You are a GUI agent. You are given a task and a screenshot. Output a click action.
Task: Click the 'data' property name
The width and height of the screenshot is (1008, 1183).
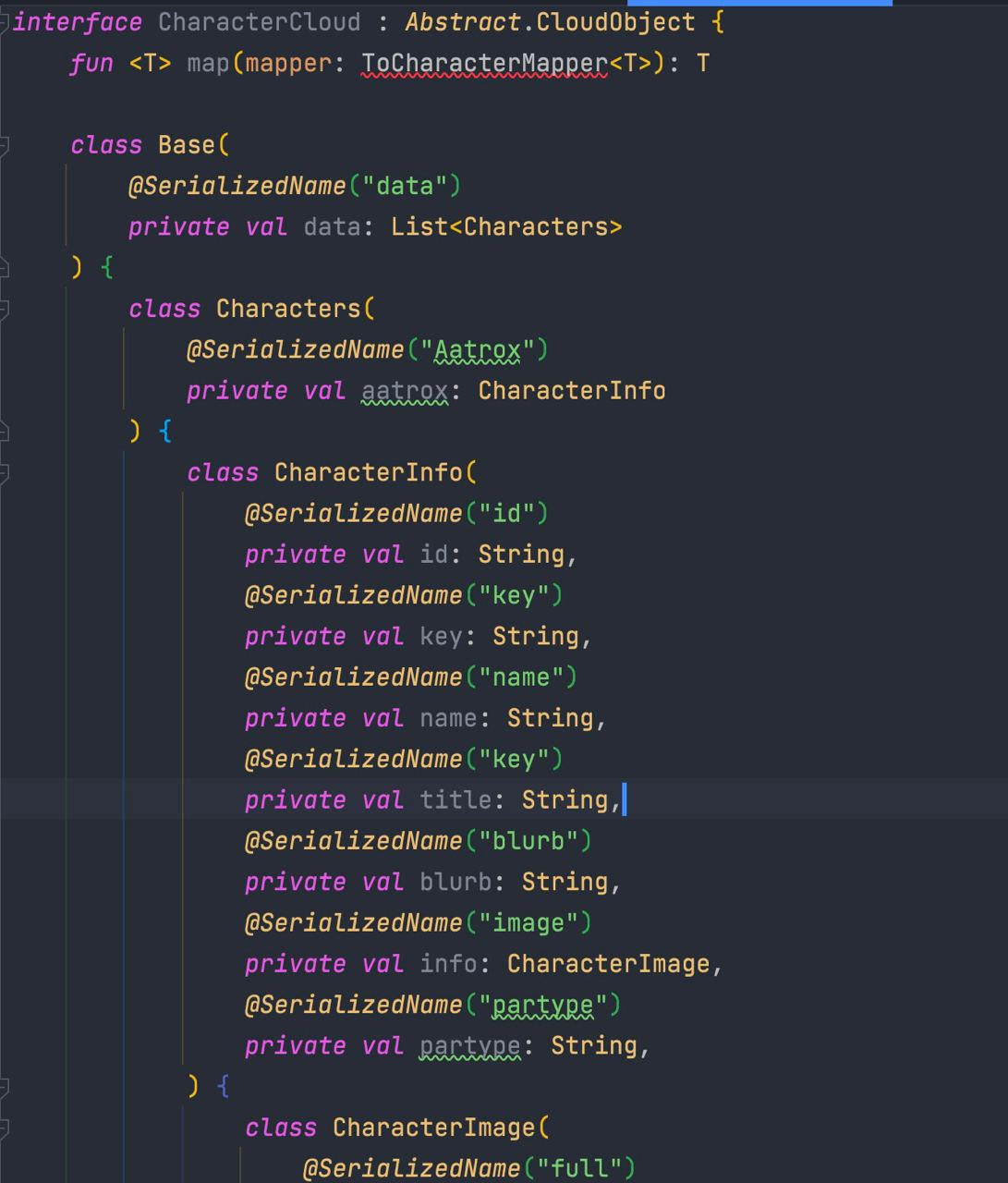click(x=332, y=226)
